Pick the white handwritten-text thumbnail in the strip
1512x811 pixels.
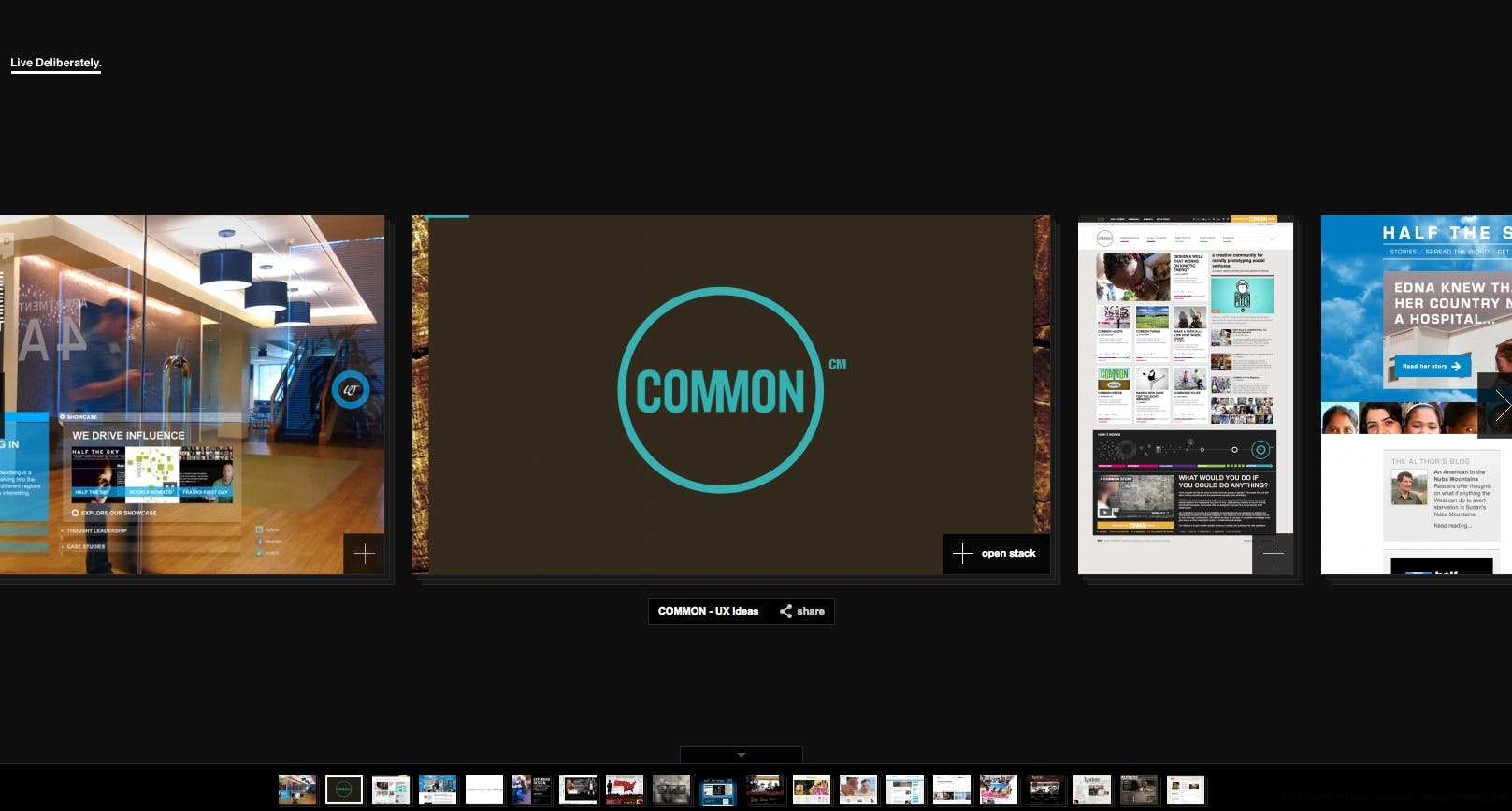point(484,789)
